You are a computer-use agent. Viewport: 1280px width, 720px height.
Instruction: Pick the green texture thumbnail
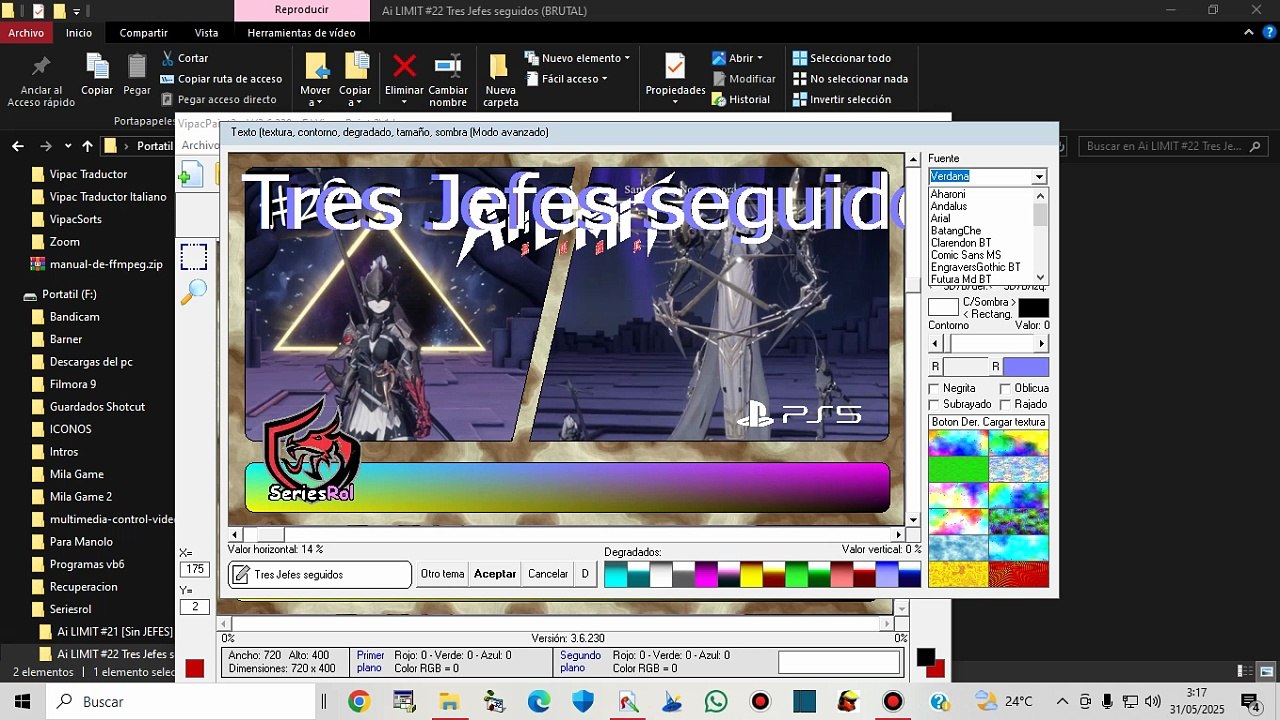click(958, 469)
